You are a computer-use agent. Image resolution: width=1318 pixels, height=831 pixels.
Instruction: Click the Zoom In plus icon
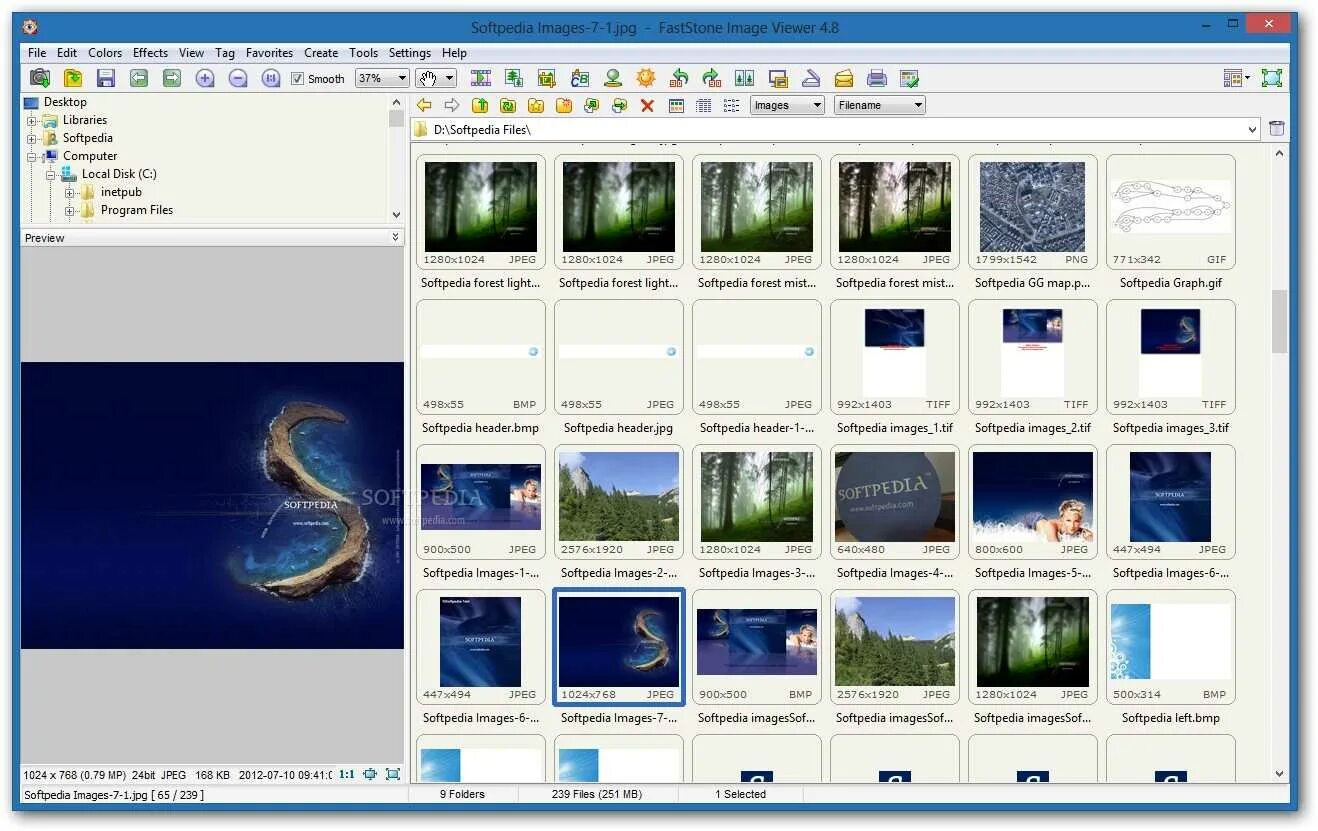pos(205,78)
